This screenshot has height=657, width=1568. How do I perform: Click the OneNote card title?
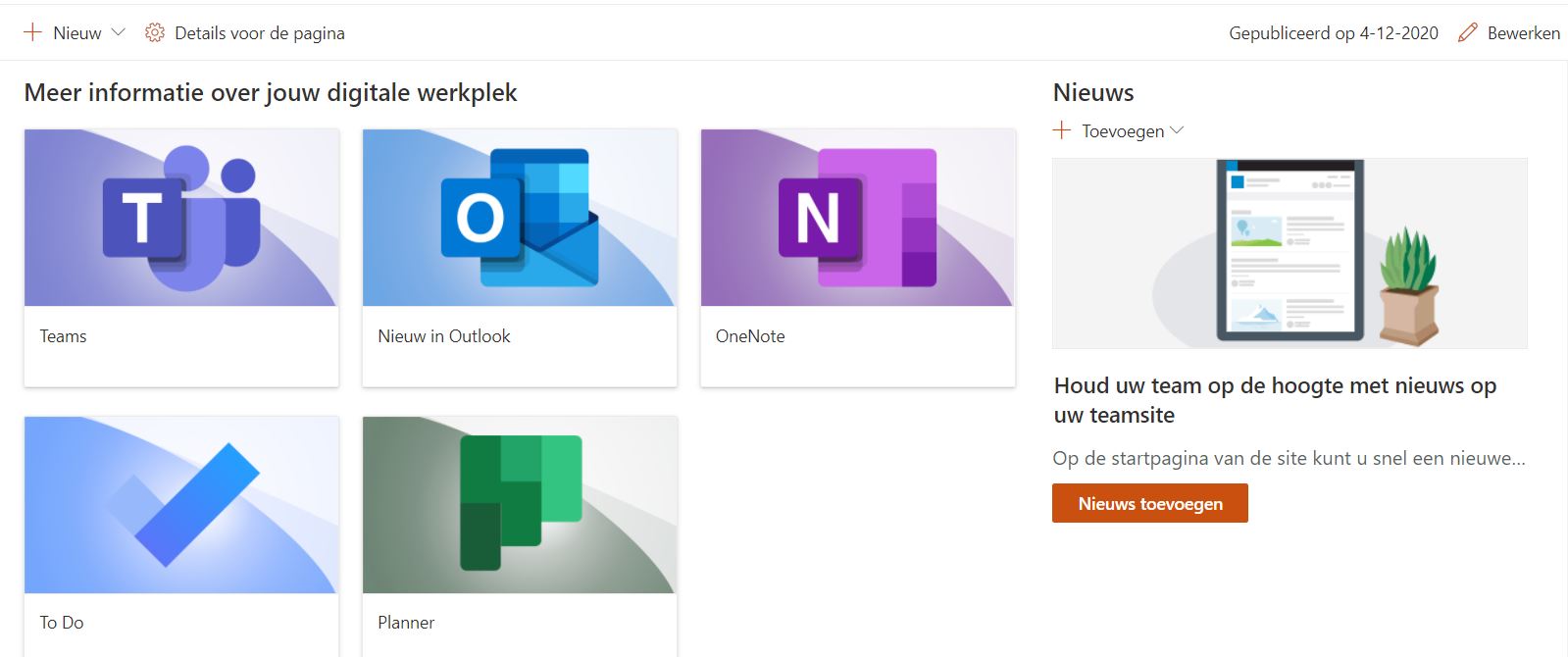[x=750, y=336]
